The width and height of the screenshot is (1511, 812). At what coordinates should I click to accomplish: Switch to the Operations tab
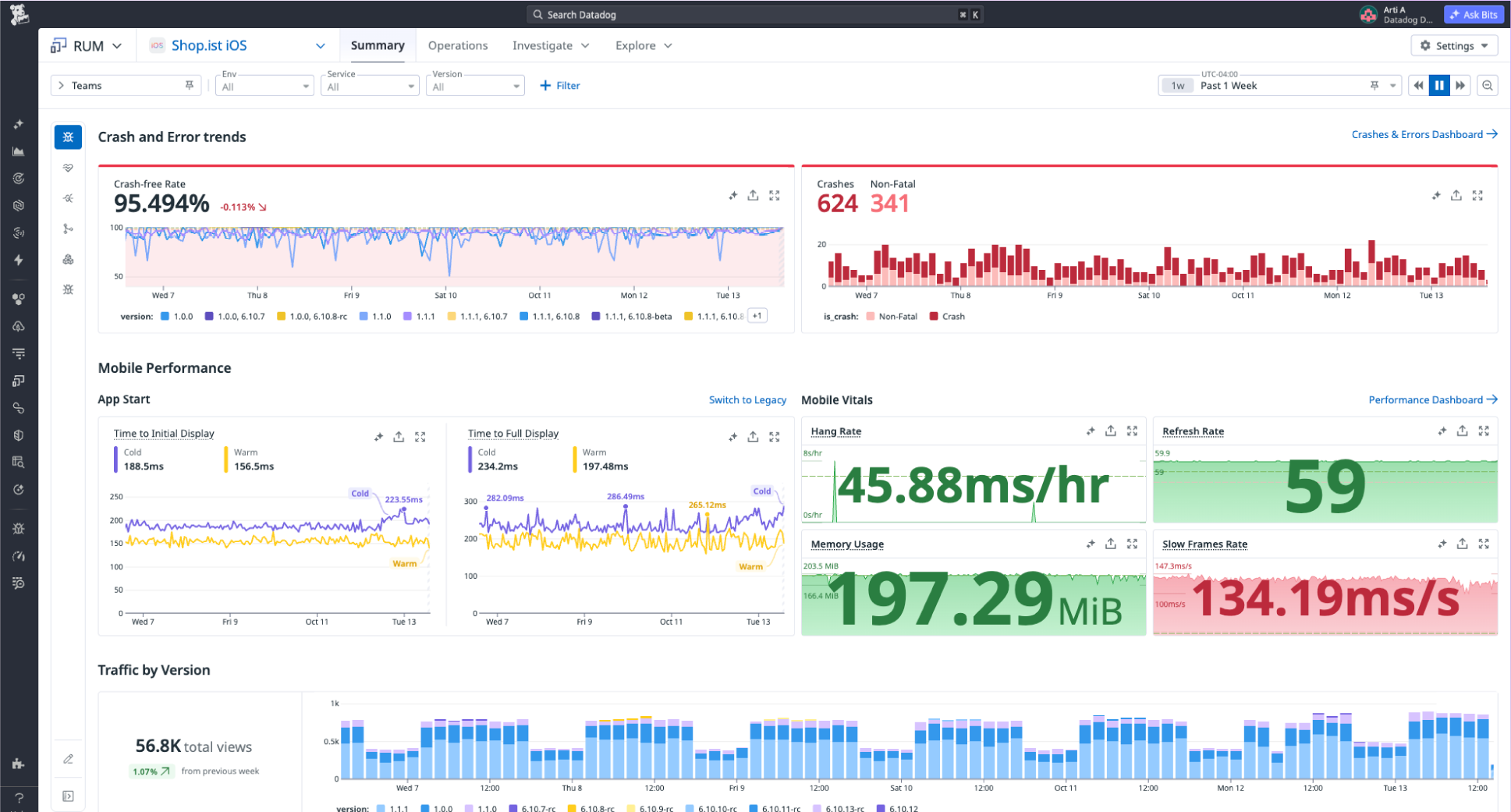coord(458,46)
